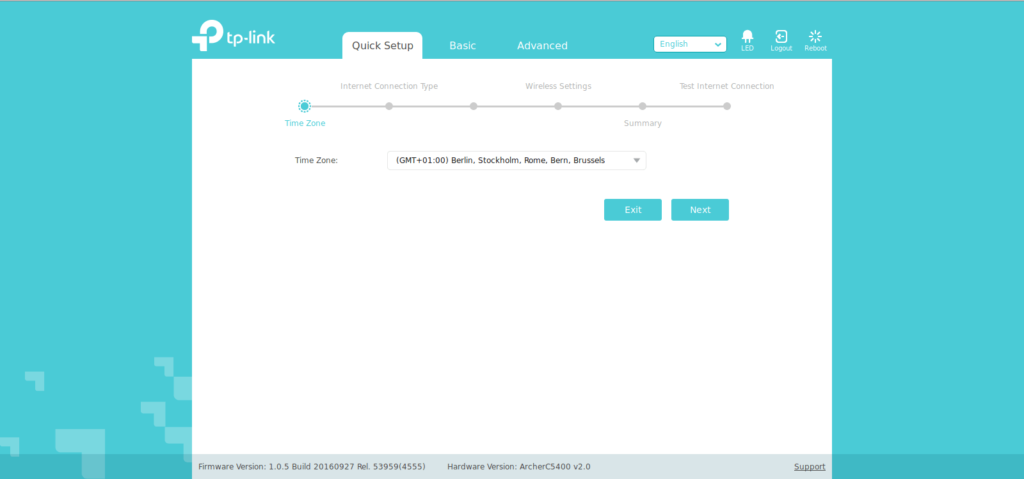Click the Internet Connection Type step dot
1024x479 pixels.
(389, 106)
